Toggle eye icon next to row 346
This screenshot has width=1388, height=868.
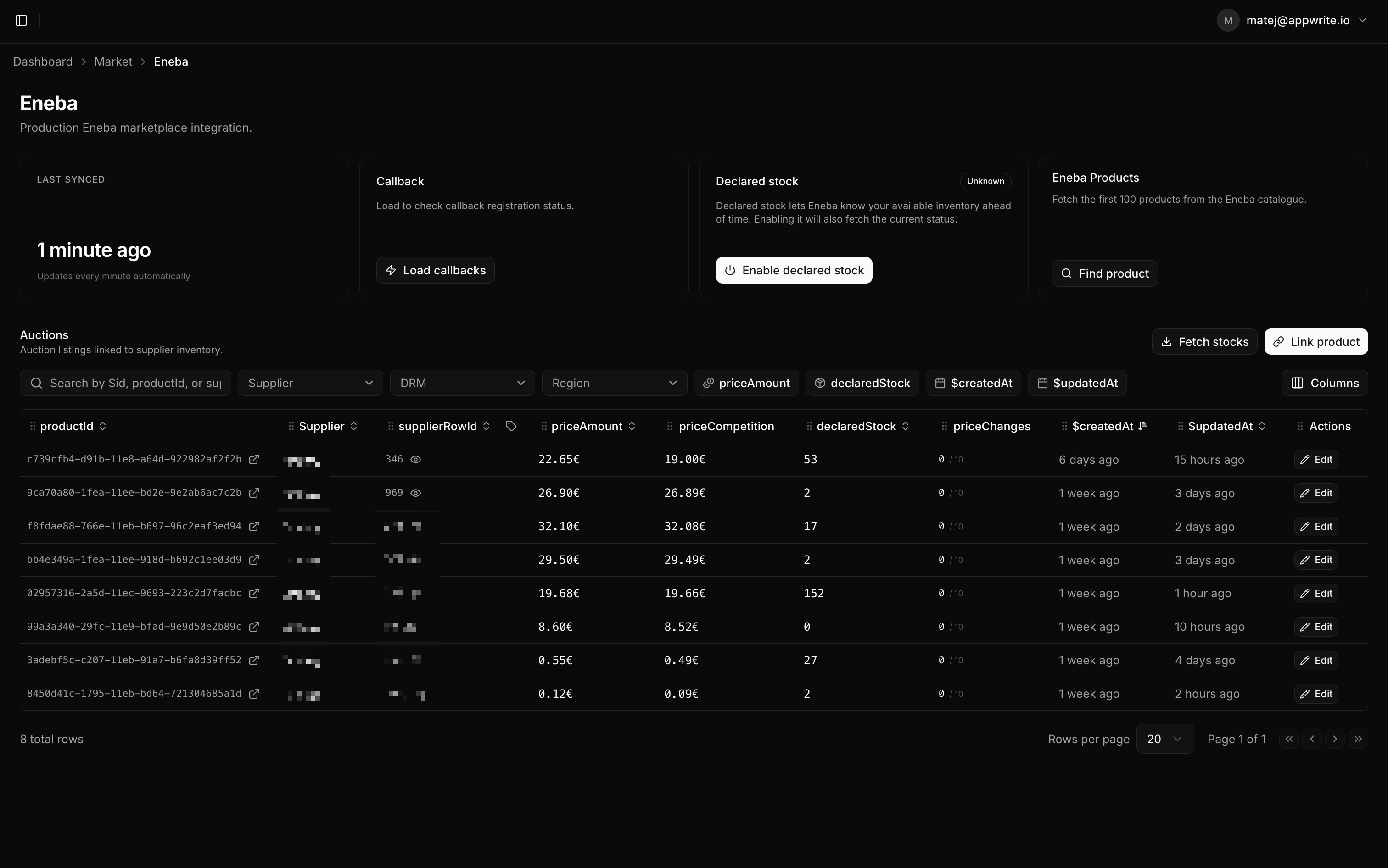[x=416, y=459]
